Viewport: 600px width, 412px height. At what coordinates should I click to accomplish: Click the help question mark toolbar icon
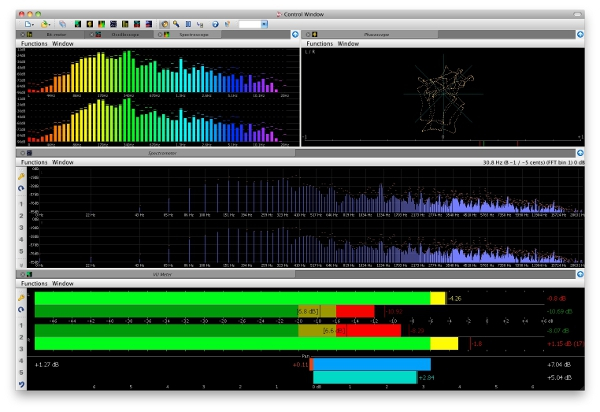point(215,22)
